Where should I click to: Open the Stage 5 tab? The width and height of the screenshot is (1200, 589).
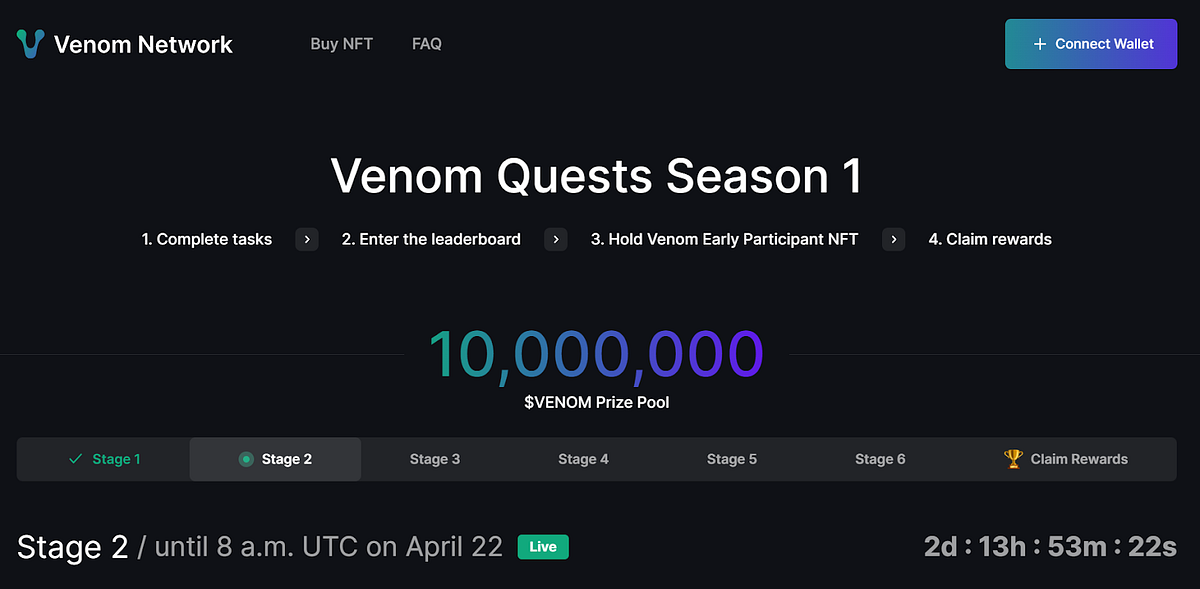(731, 459)
